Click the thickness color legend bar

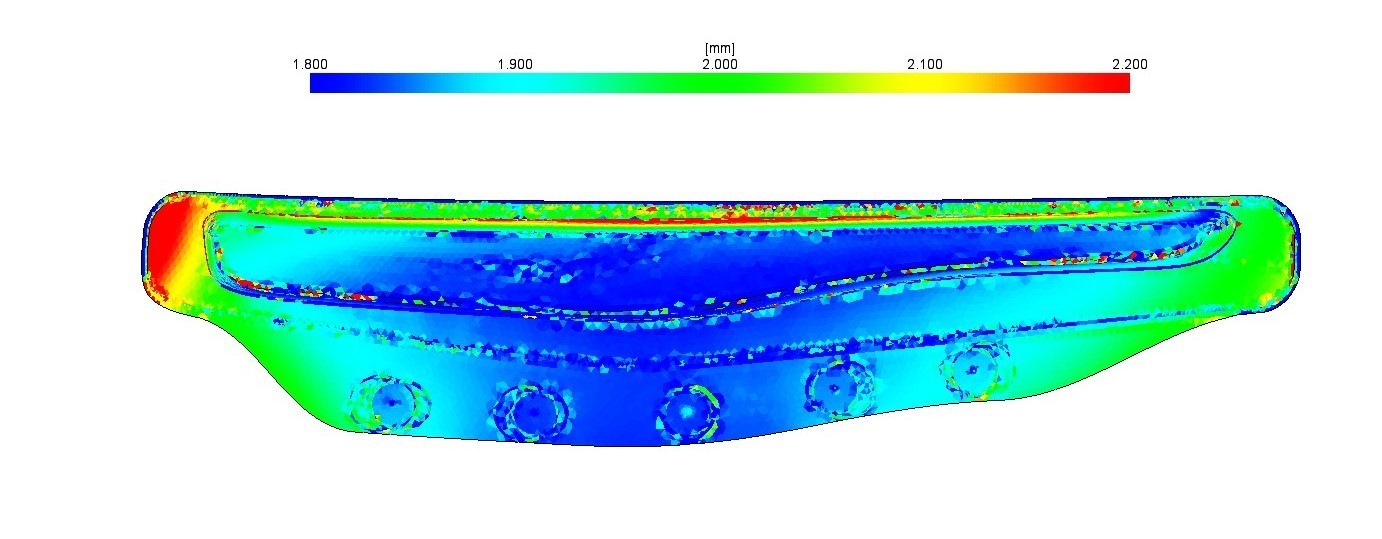pos(720,84)
